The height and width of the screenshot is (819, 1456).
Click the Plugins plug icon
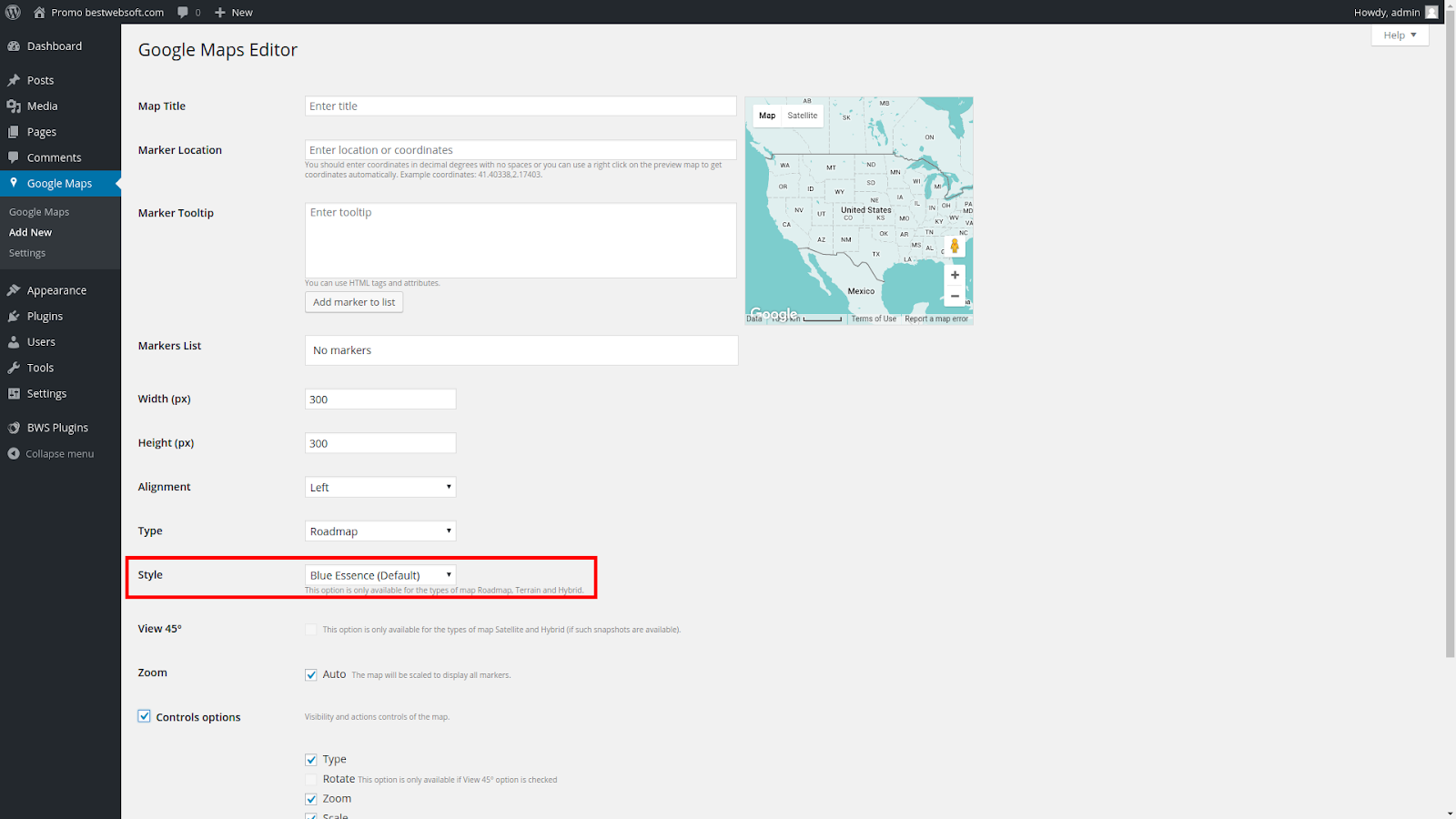pyautogui.click(x=14, y=316)
